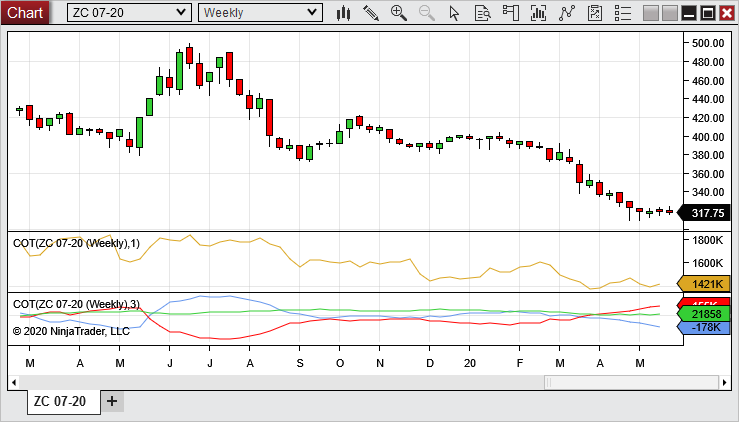Open the strategies icon
739x422 pixels.
click(568, 13)
